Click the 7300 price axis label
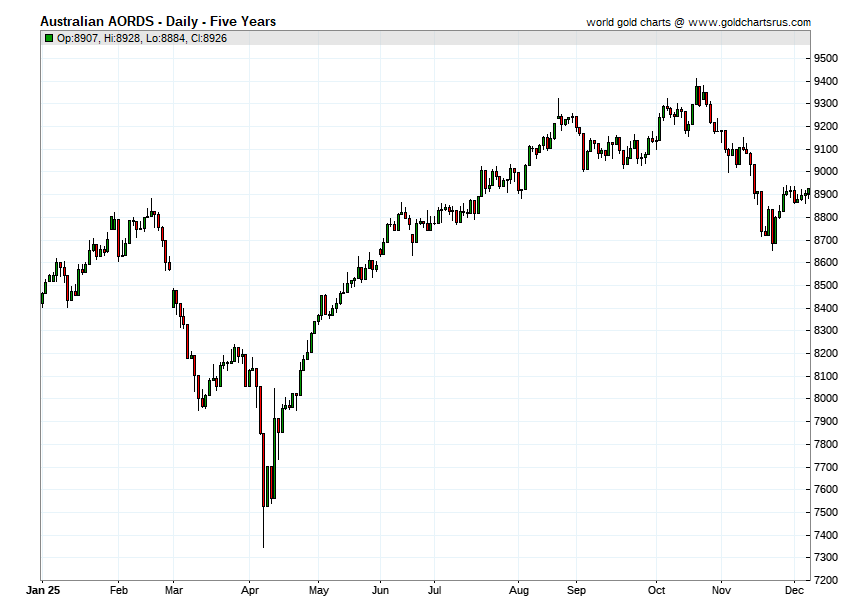 [x=826, y=557]
